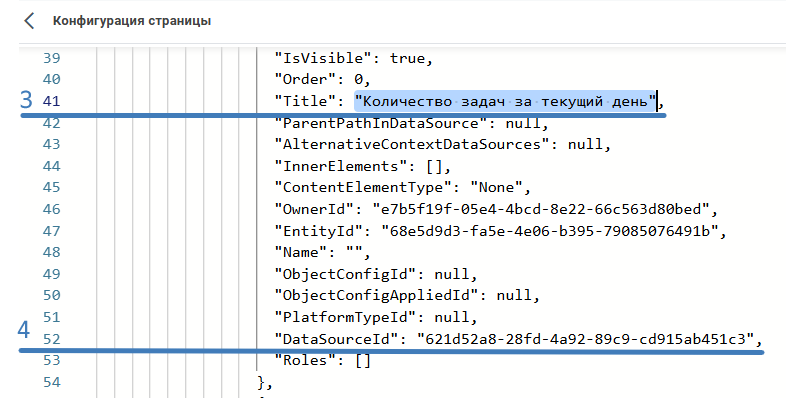Click the closing brace on line 54

pyautogui.click(x=261, y=382)
